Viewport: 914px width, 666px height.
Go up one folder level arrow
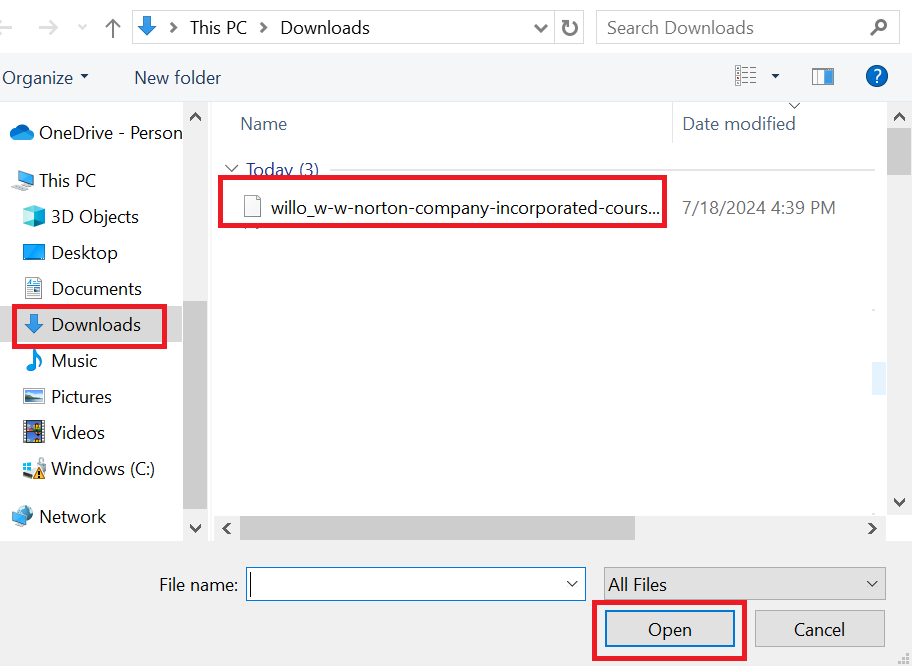point(113,28)
